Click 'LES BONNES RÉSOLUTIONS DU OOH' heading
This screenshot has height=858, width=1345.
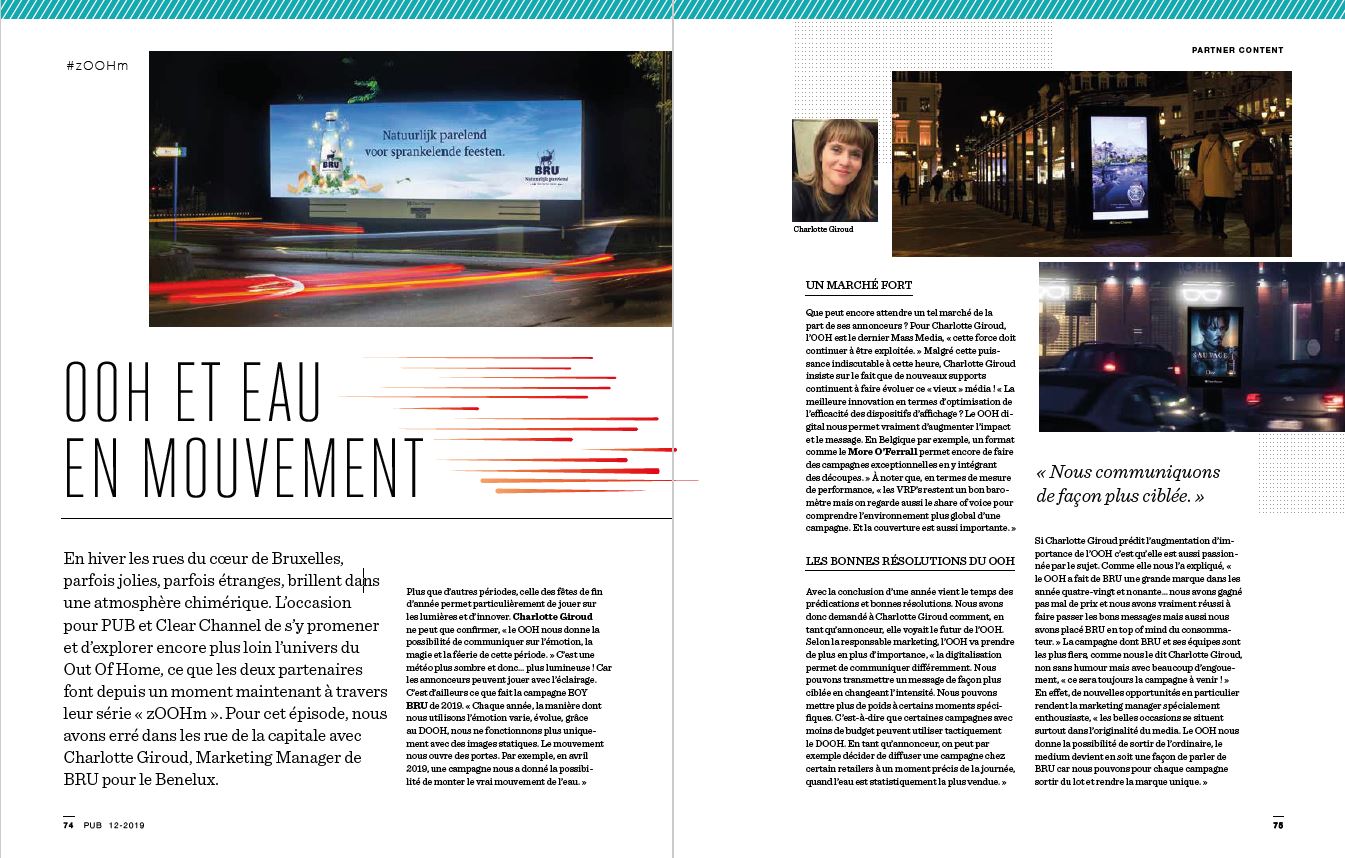(x=910, y=562)
